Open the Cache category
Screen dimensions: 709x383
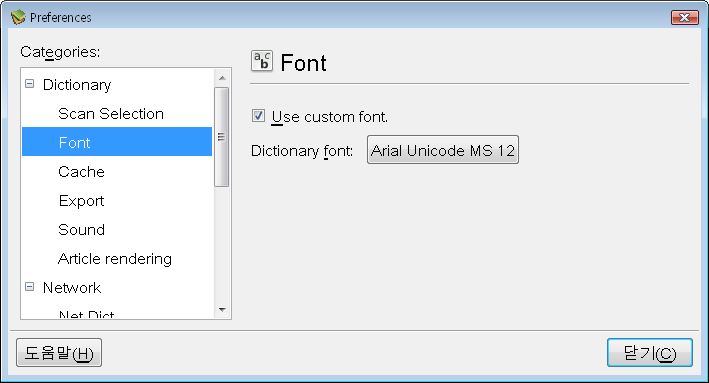coord(81,171)
